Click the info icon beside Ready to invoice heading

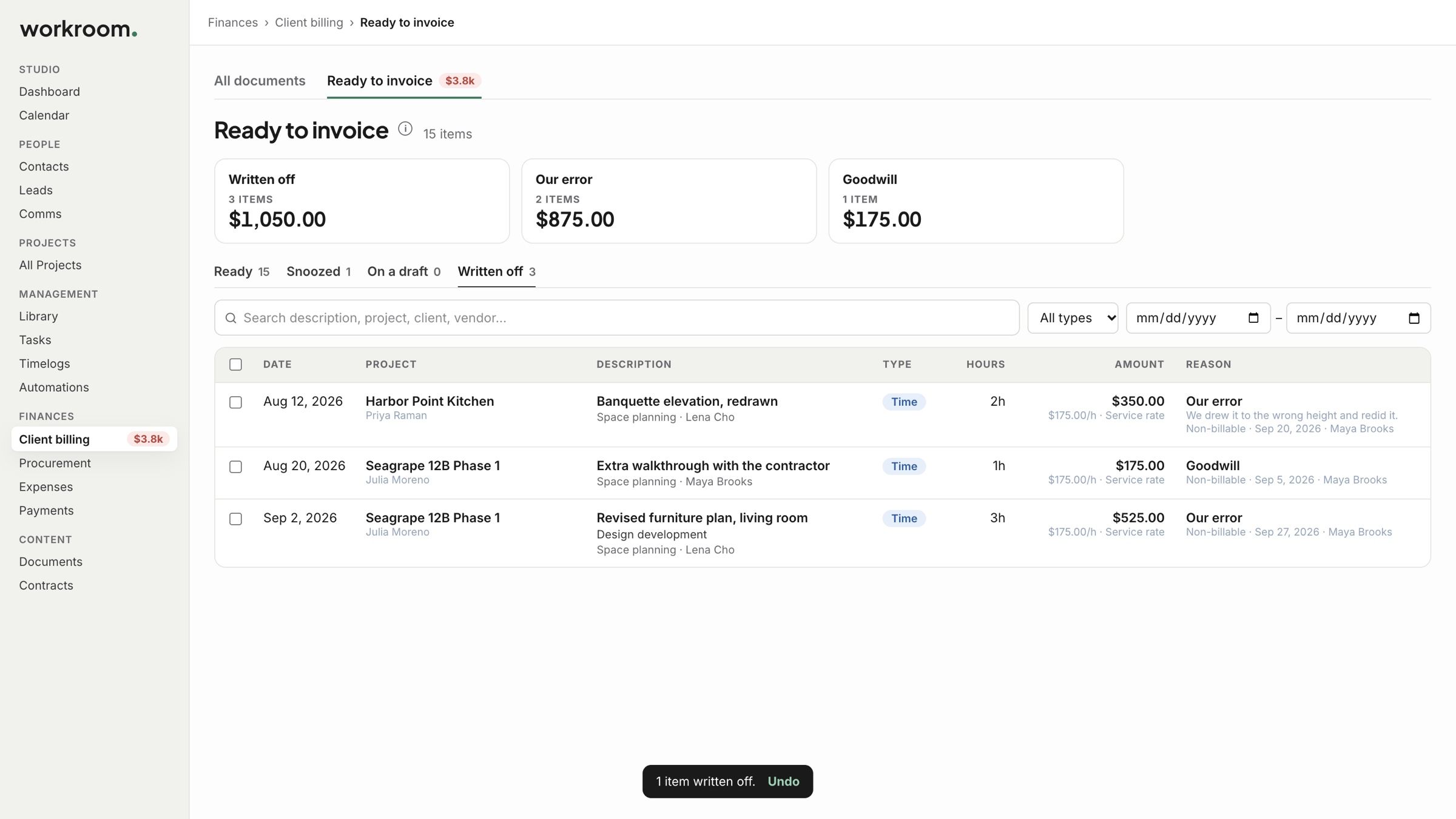tap(405, 129)
